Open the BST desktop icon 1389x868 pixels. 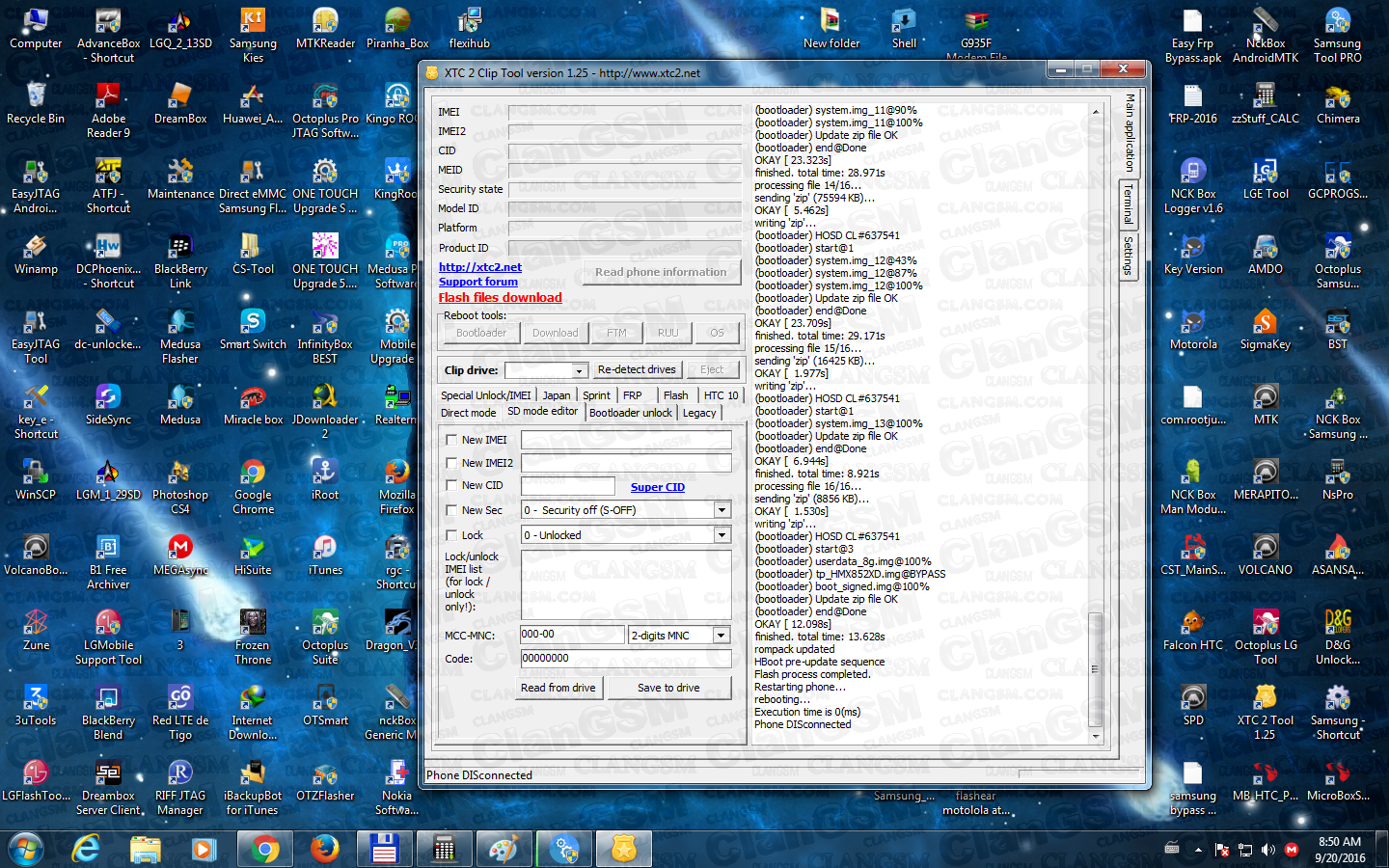coord(1337,330)
